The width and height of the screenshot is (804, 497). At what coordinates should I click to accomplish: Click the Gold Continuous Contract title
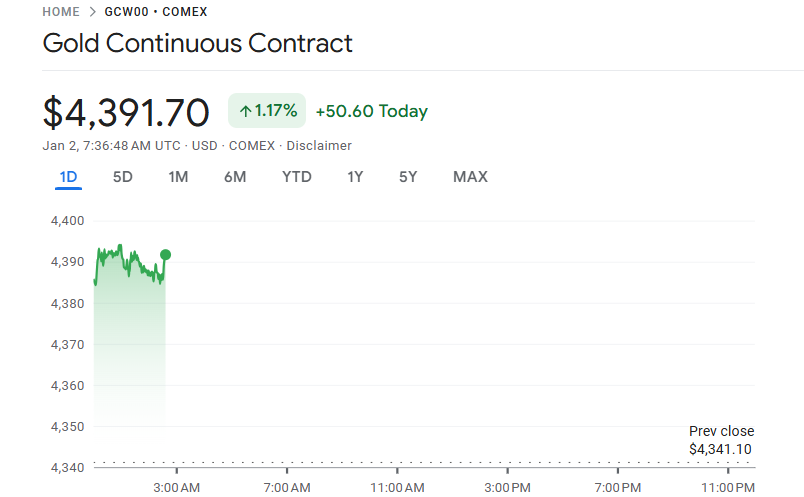(197, 44)
